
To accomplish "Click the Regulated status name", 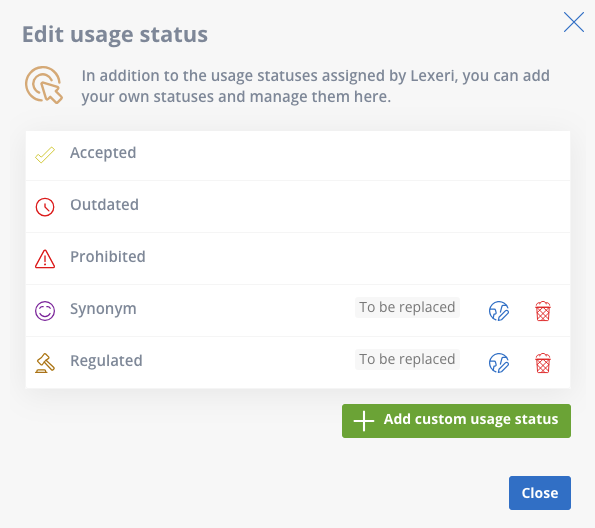I will [x=106, y=361].
